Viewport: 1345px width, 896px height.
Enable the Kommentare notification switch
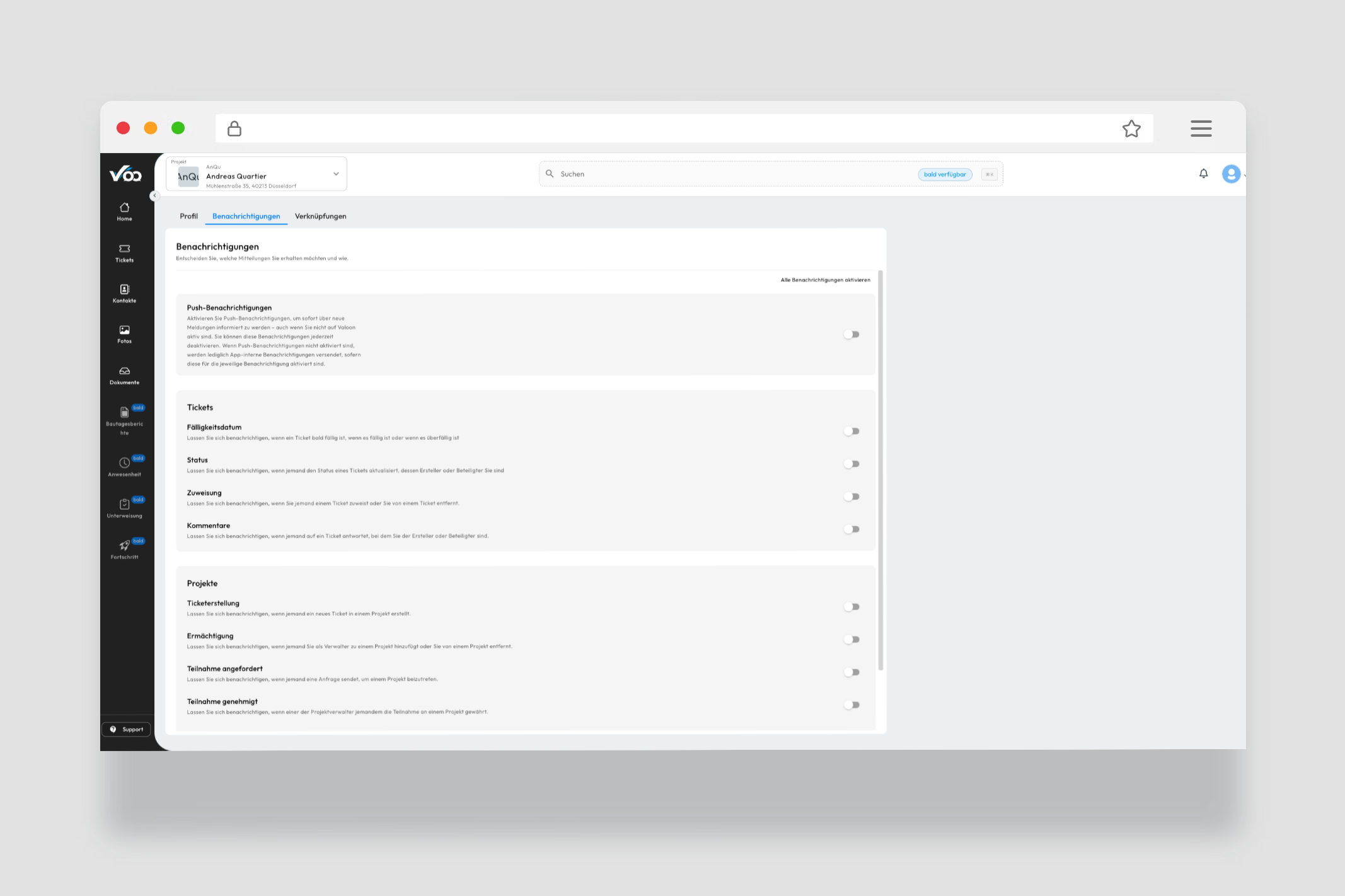pos(851,529)
